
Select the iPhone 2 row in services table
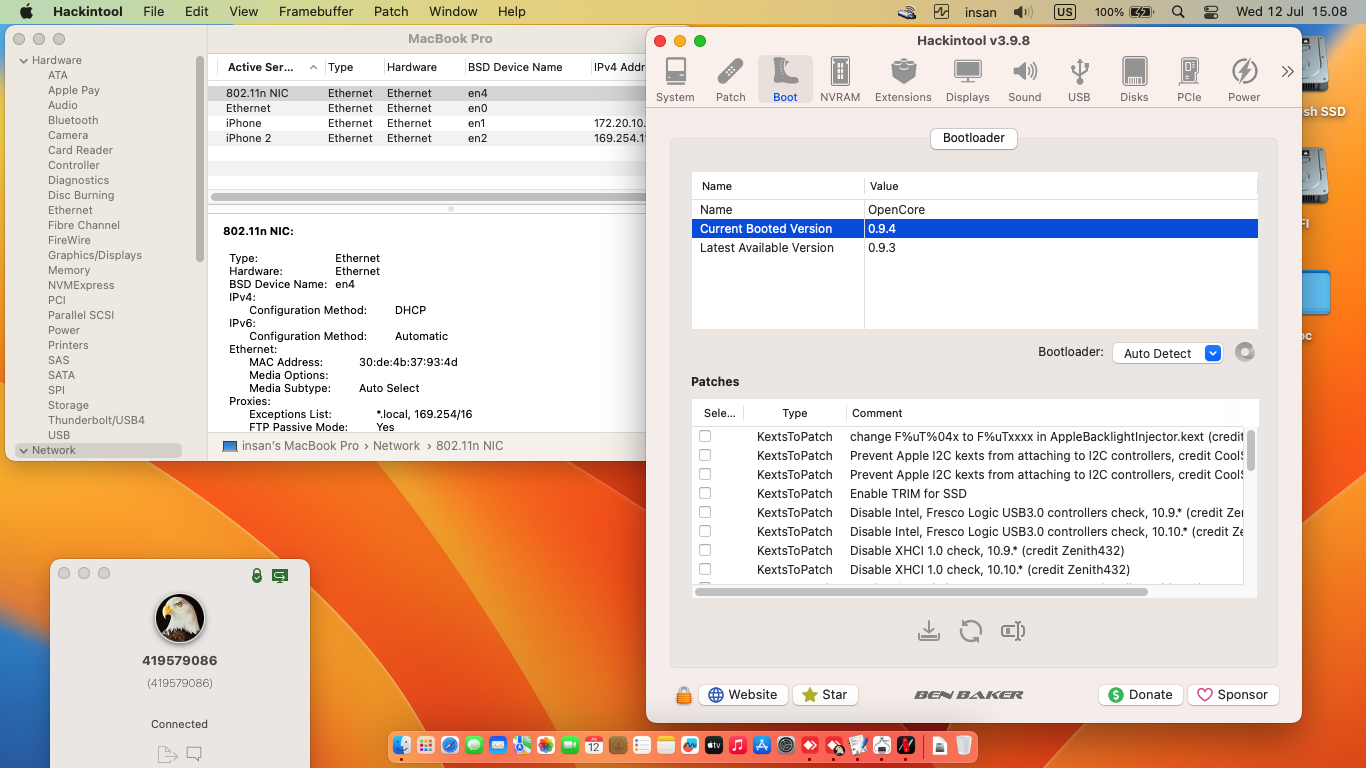click(x=428, y=138)
